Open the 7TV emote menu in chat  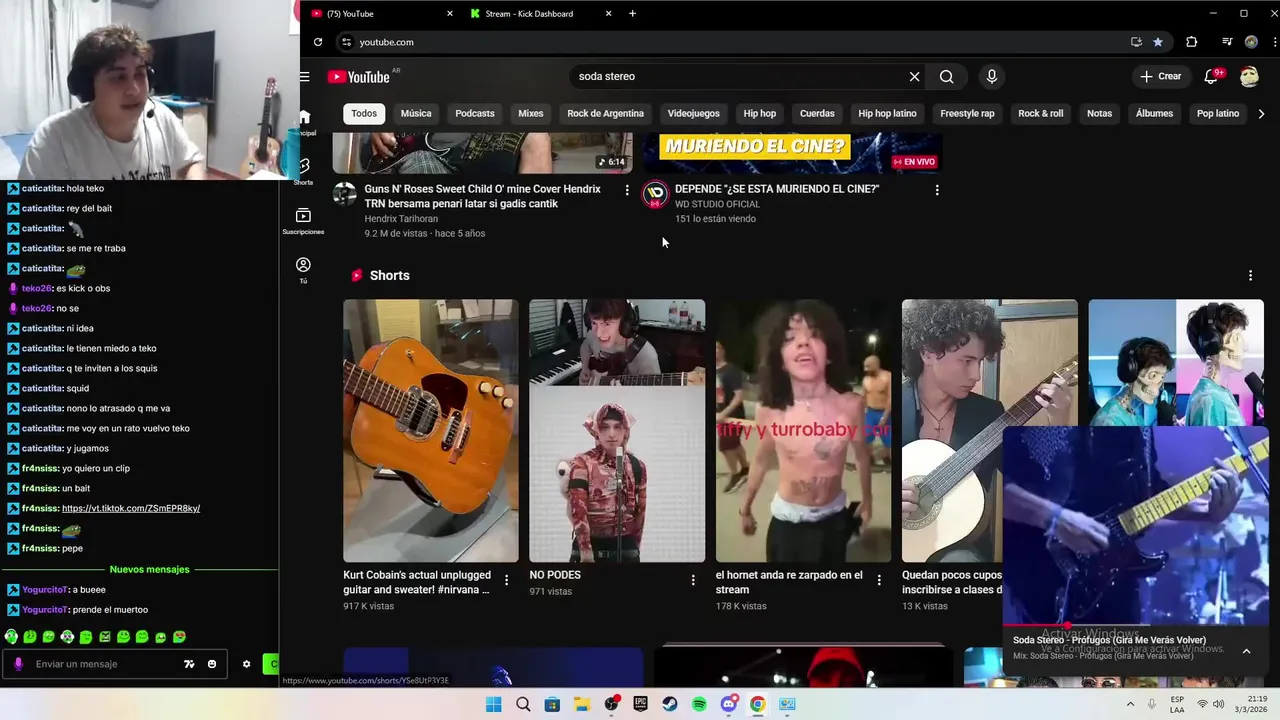(189, 664)
